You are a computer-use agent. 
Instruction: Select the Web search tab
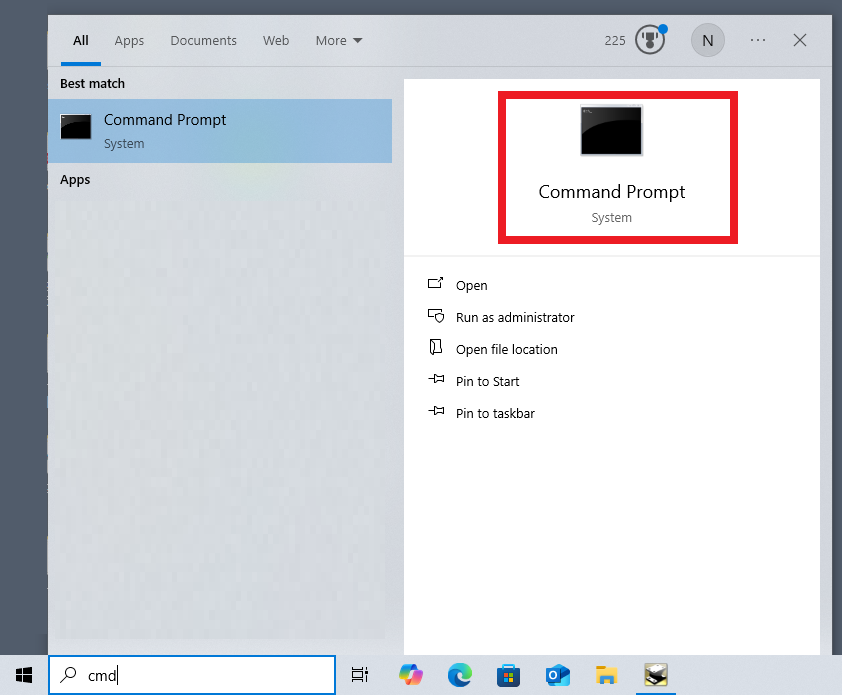[x=276, y=41]
